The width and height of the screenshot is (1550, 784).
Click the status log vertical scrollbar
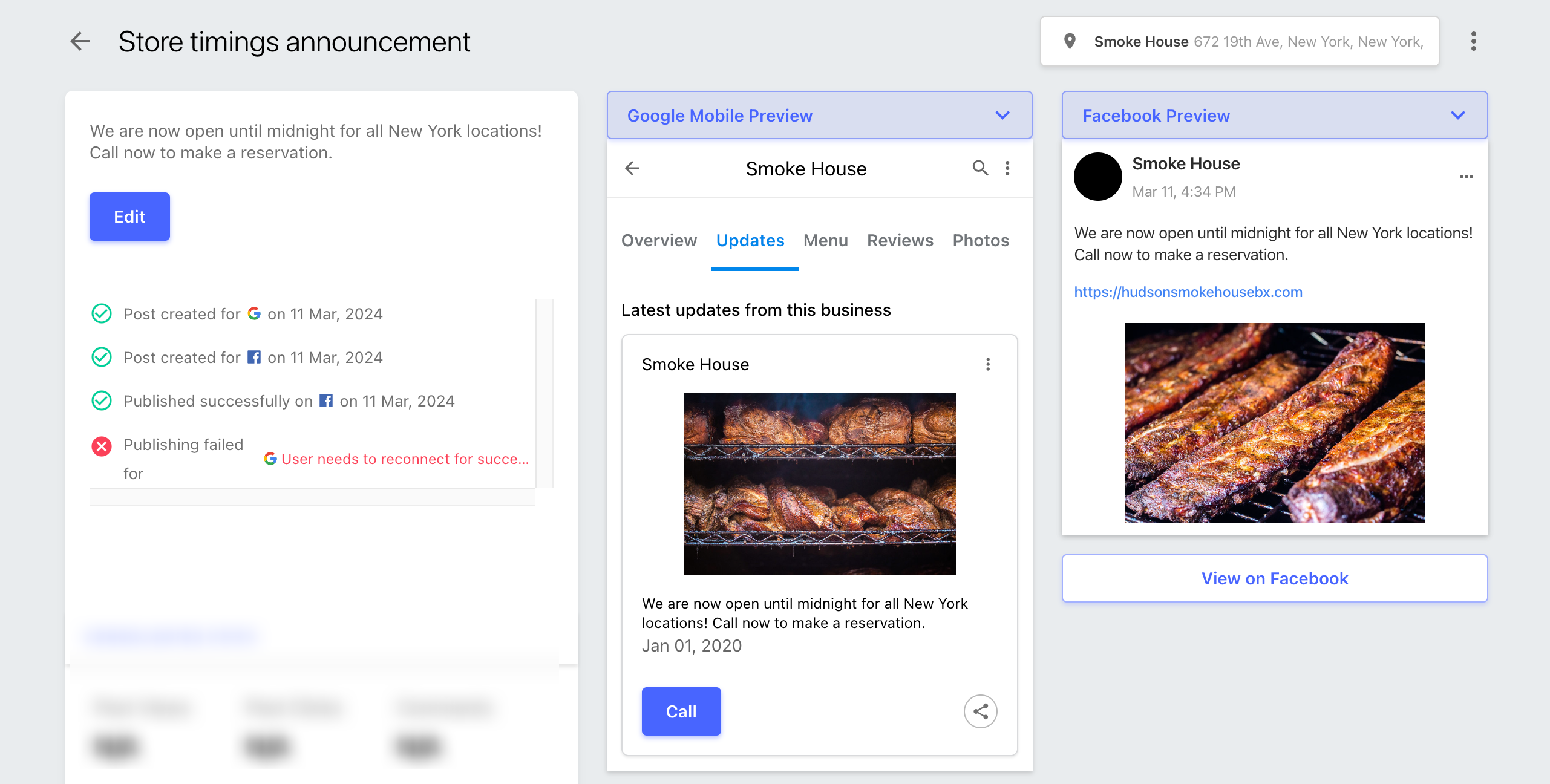(545, 393)
